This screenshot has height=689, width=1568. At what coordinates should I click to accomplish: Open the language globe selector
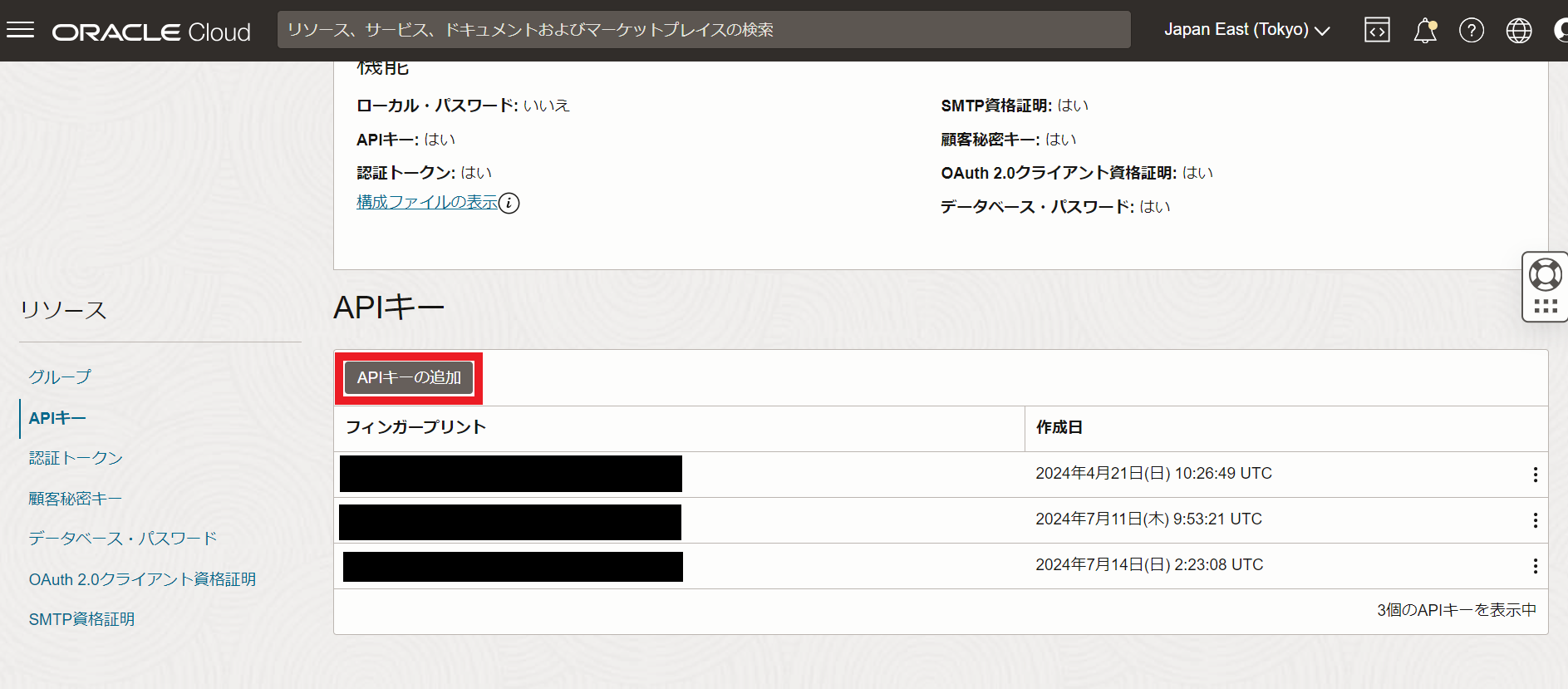point(1518,31)
